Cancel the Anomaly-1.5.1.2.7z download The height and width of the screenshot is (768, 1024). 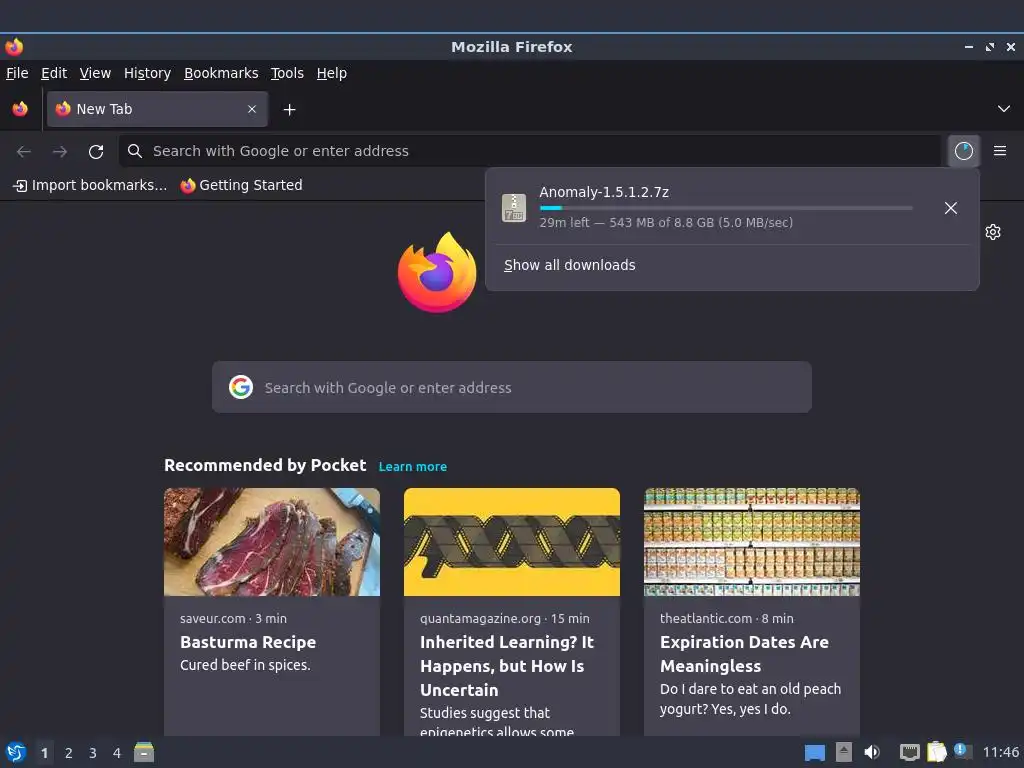click(951, 208)
